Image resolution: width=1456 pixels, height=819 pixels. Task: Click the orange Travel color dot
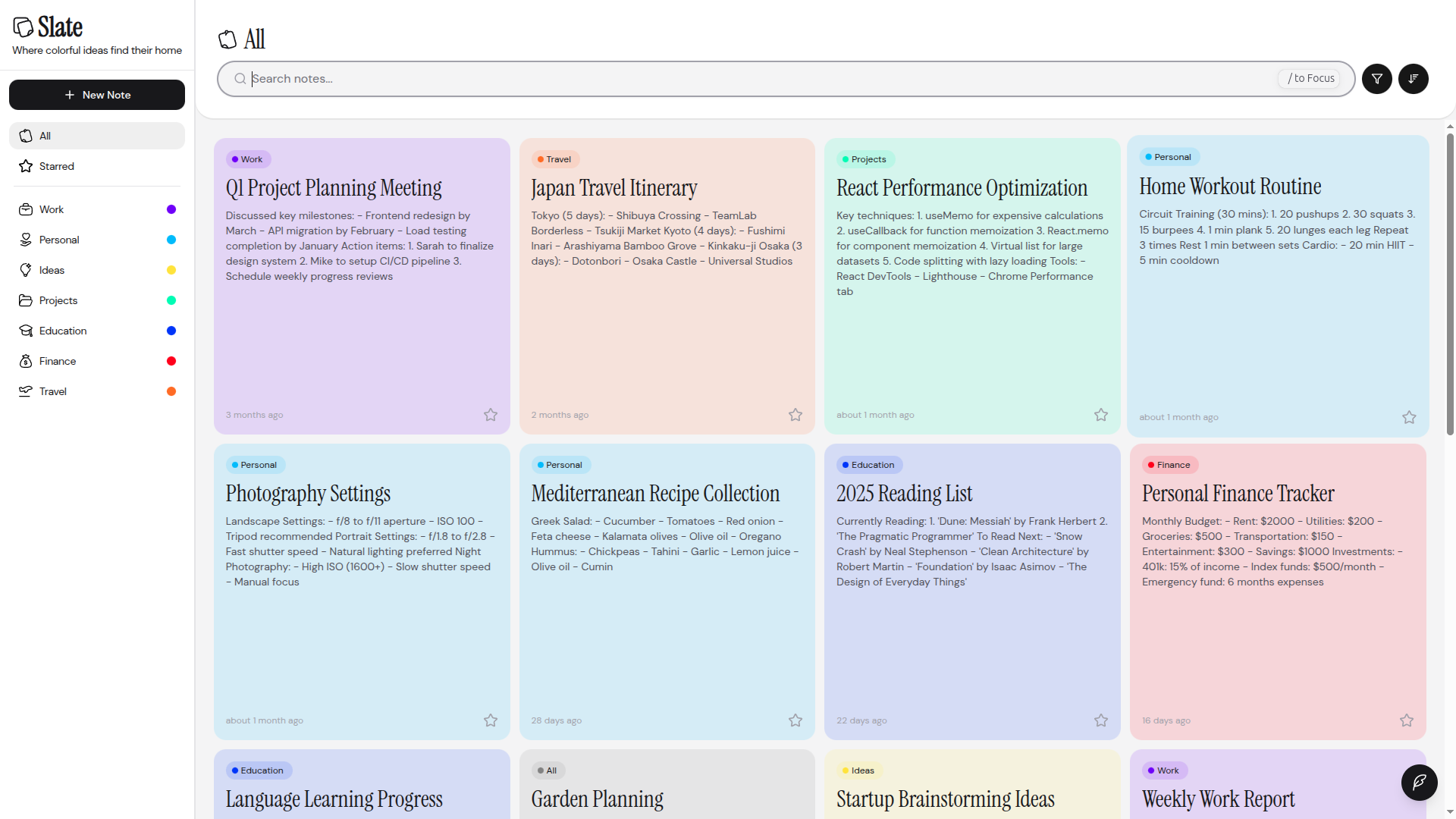[x=171, y=391]
